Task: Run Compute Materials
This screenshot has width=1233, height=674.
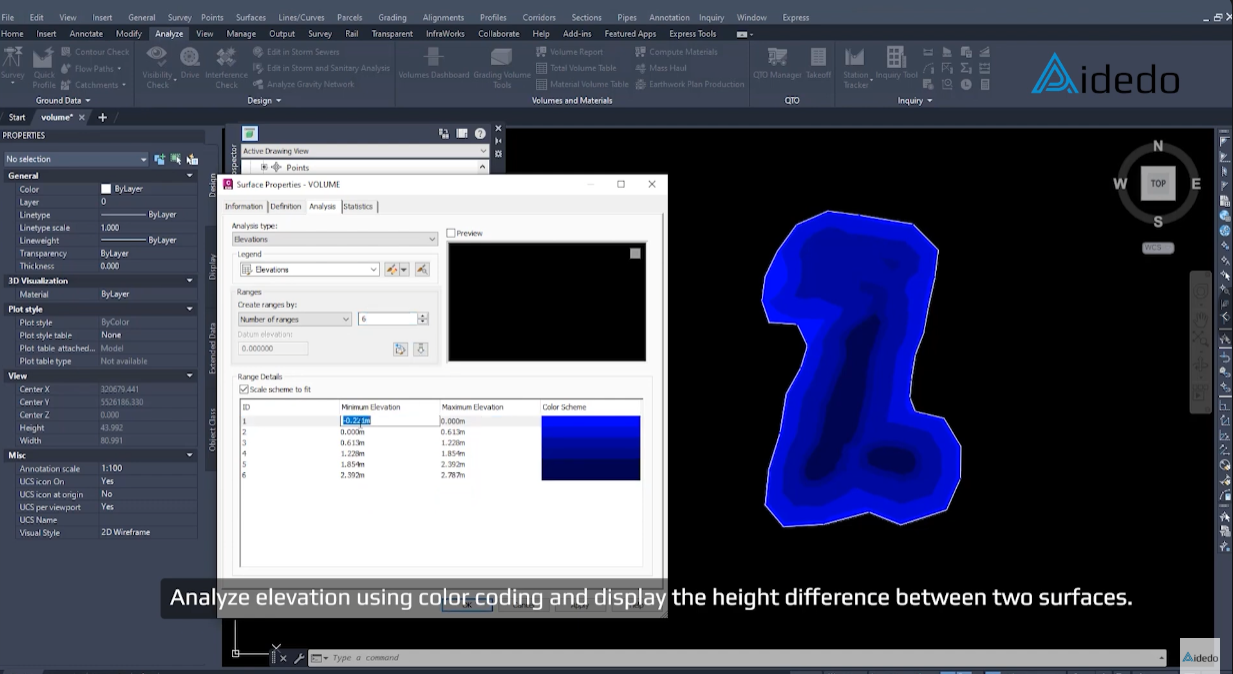Action: (676, 52)
